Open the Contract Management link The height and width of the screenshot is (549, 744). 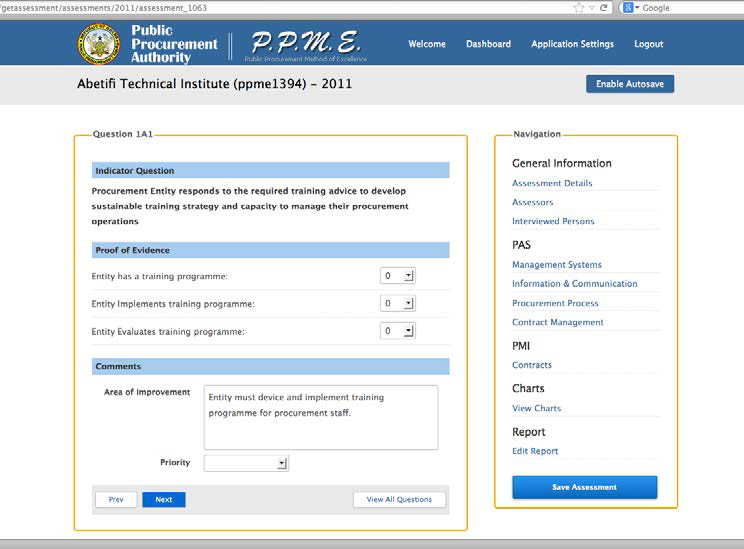(558, 322)
